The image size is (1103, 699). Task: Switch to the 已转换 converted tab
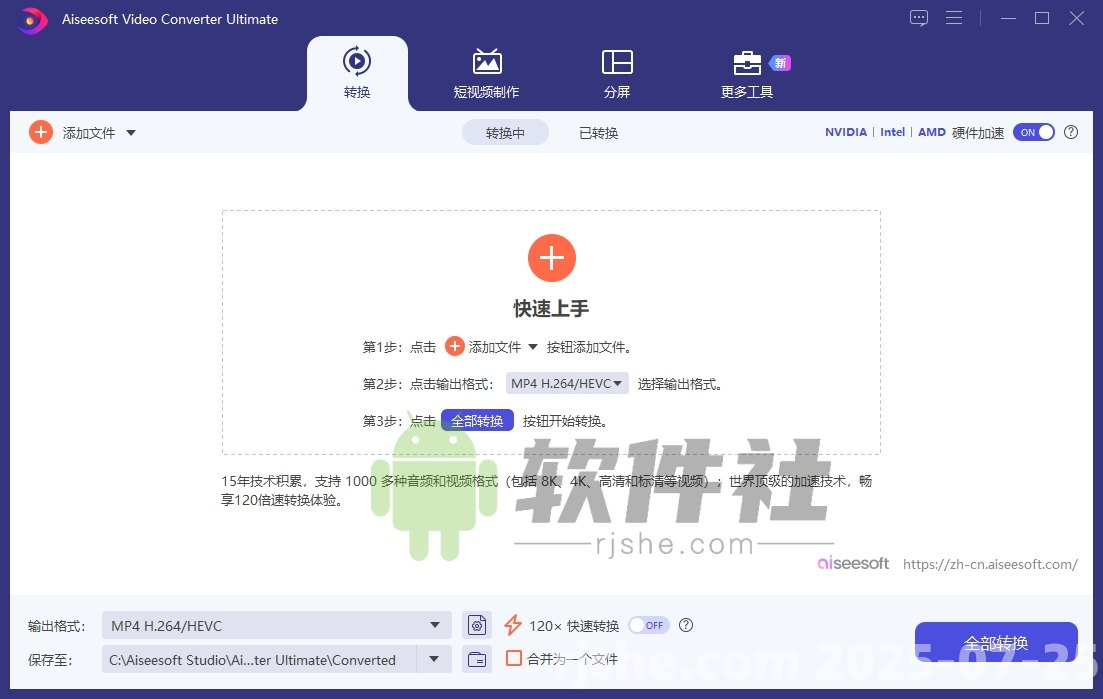pos(597,131)
